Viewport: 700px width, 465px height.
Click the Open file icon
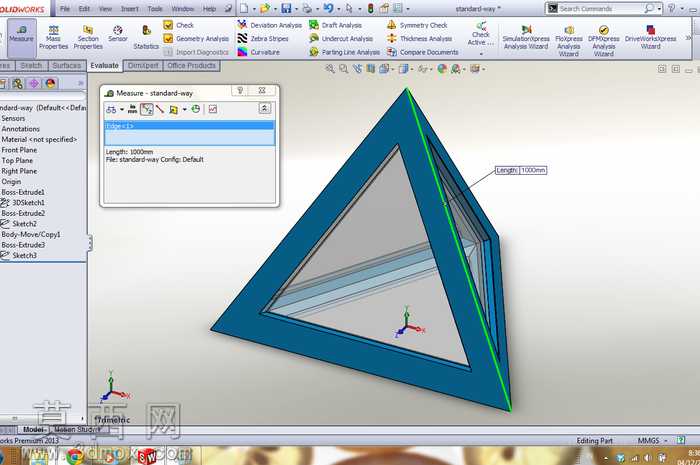(x=265, y=8)
